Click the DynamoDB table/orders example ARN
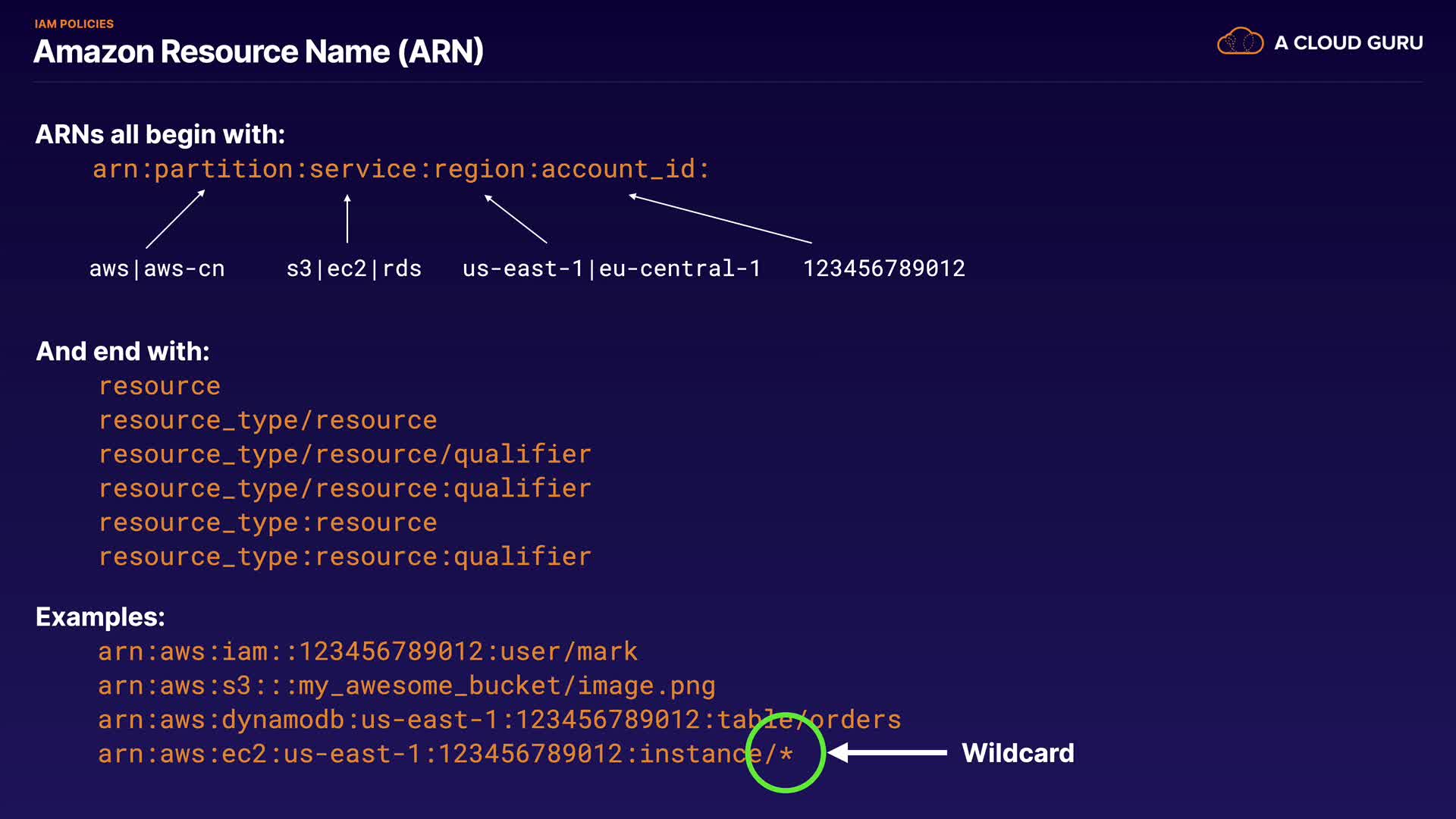This screenshot has height=819, width=1456. pyautogui.click(x=499, y=720)
